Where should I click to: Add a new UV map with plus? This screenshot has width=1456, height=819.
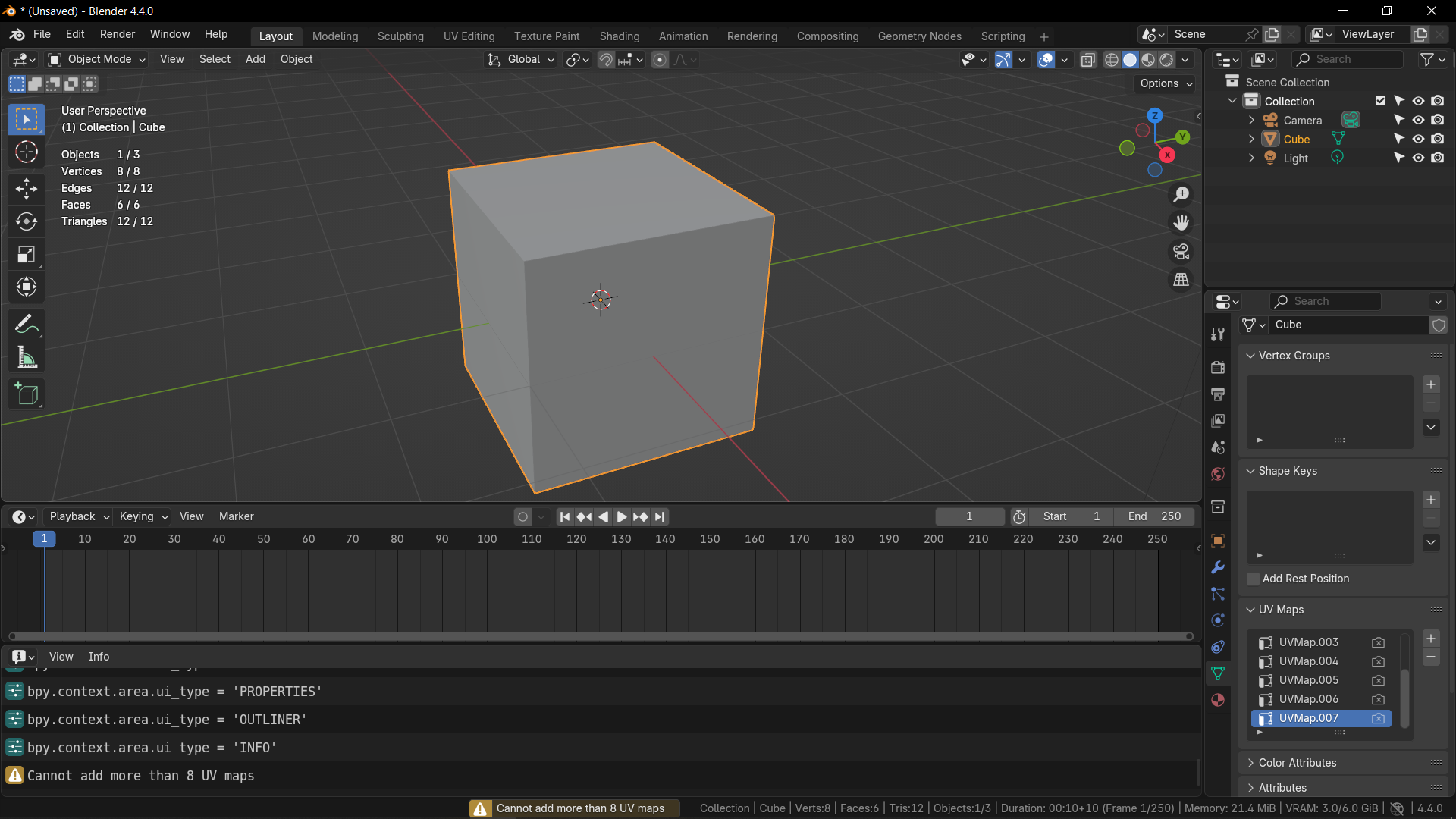click(x=1431, y=639)
